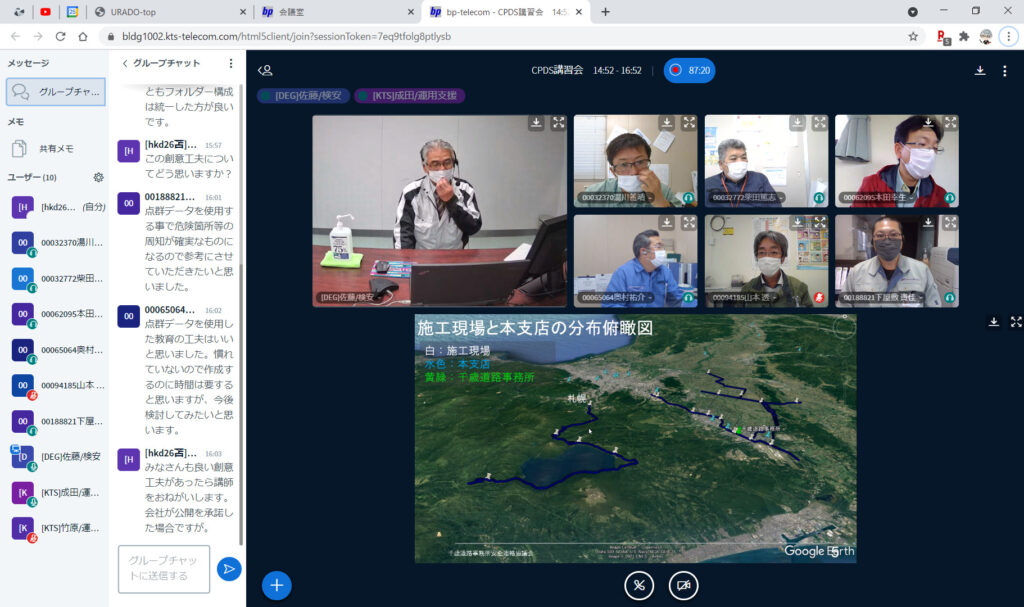Viewport: 1024px width, 607px height.
Task: Toggle the webcam sharing button at bottom
Action: pyautogui.click(x=683, y=585)
